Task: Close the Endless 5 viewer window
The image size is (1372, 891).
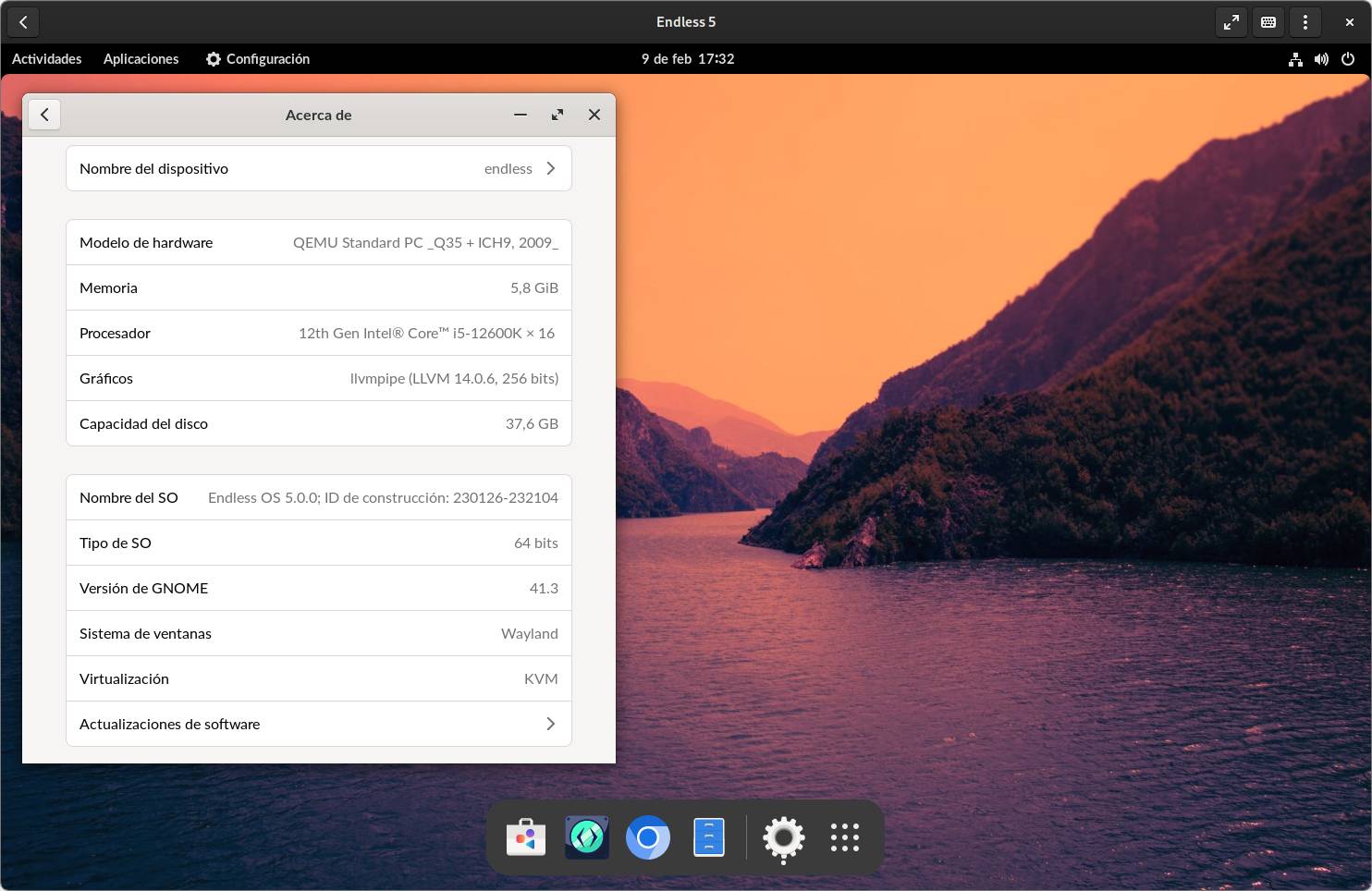Action: click(1350, 22)
